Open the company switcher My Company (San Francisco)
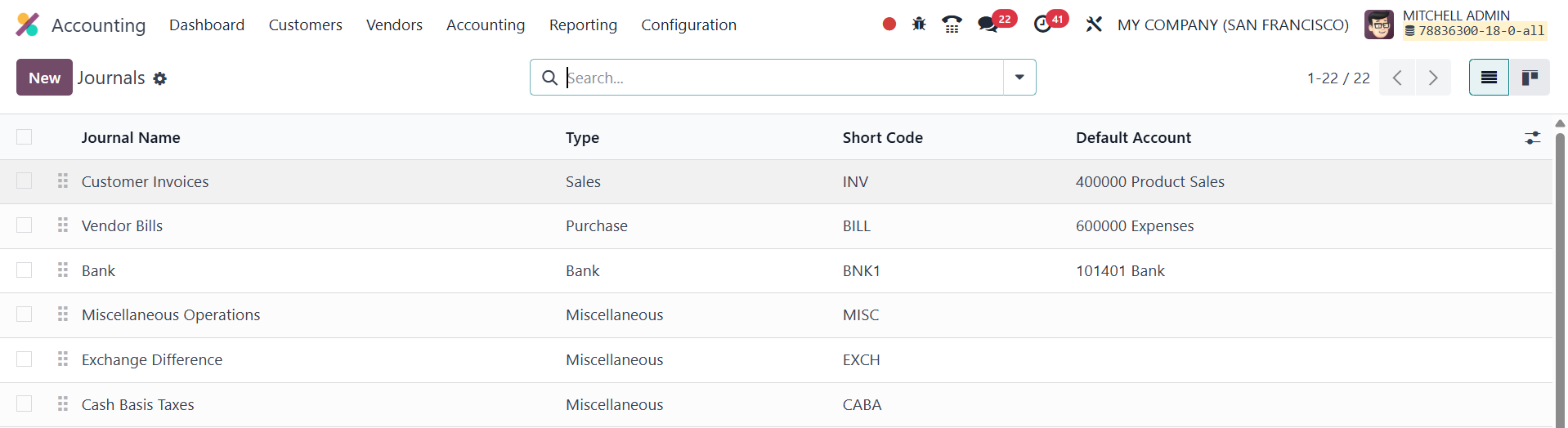The width and height of the screenshot is (1568, 428). (1233, 25)
